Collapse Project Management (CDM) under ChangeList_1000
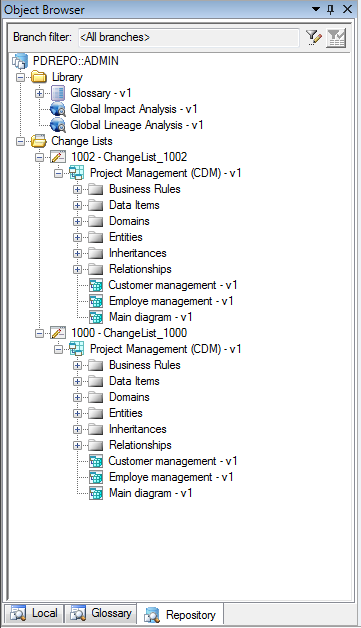Image resolution: width=361 pixels, height=628 pixels. (58, 349)
